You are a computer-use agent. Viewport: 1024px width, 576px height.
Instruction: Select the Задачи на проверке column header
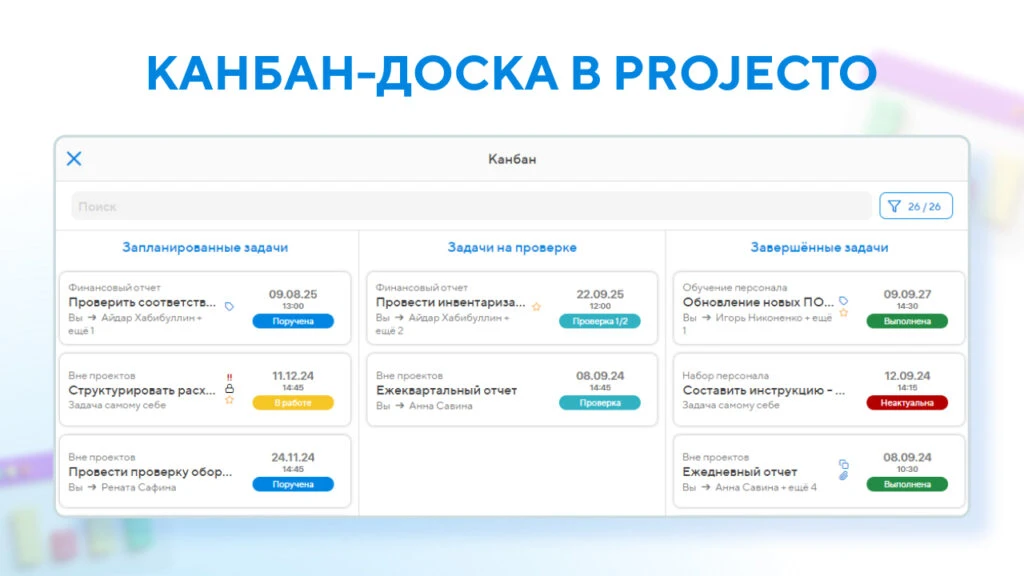(x=512, y=248)
